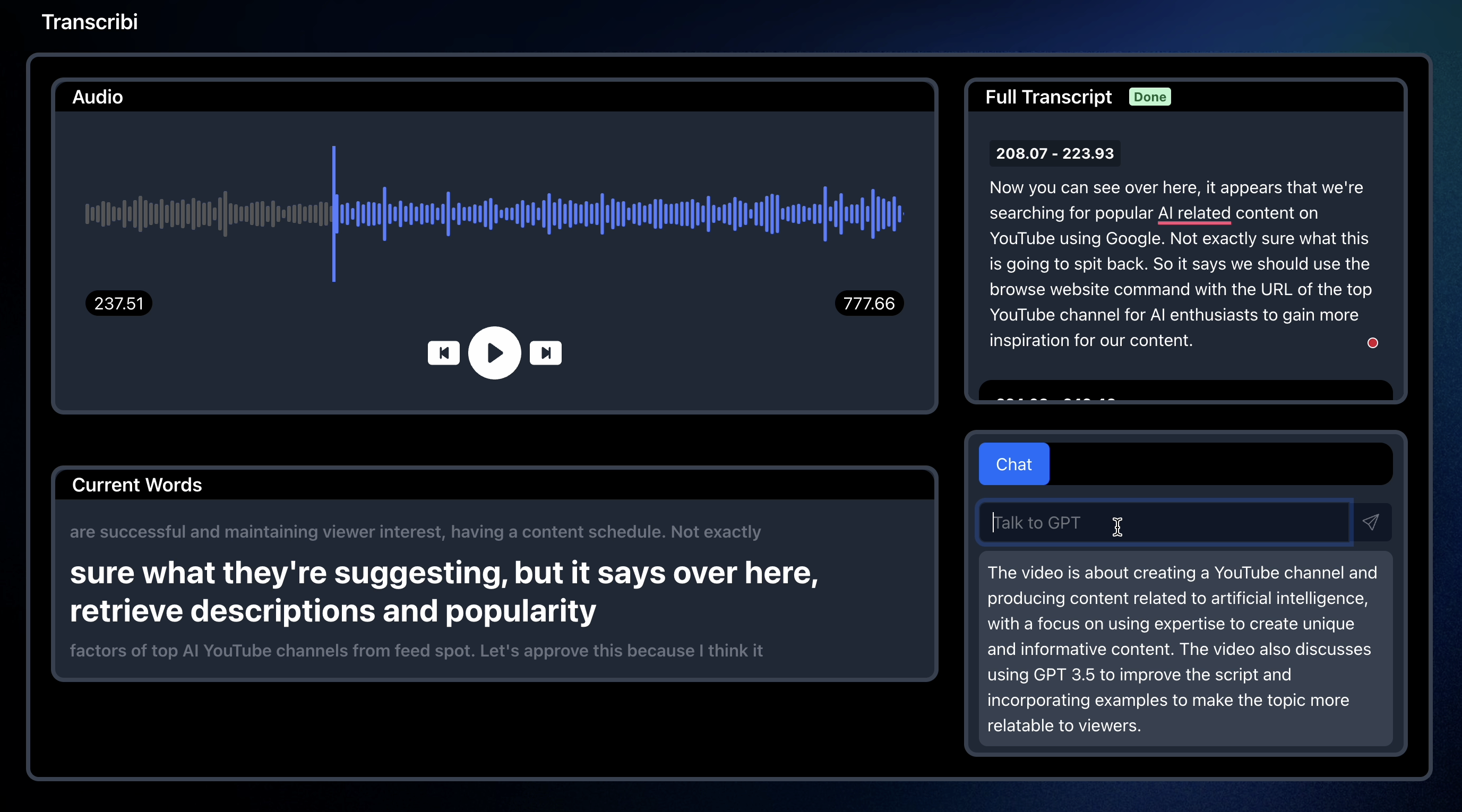Skip back with the previous track icon
This screenshot has width=1462, height=812.
pyautogui.click(x=443, y=353)
